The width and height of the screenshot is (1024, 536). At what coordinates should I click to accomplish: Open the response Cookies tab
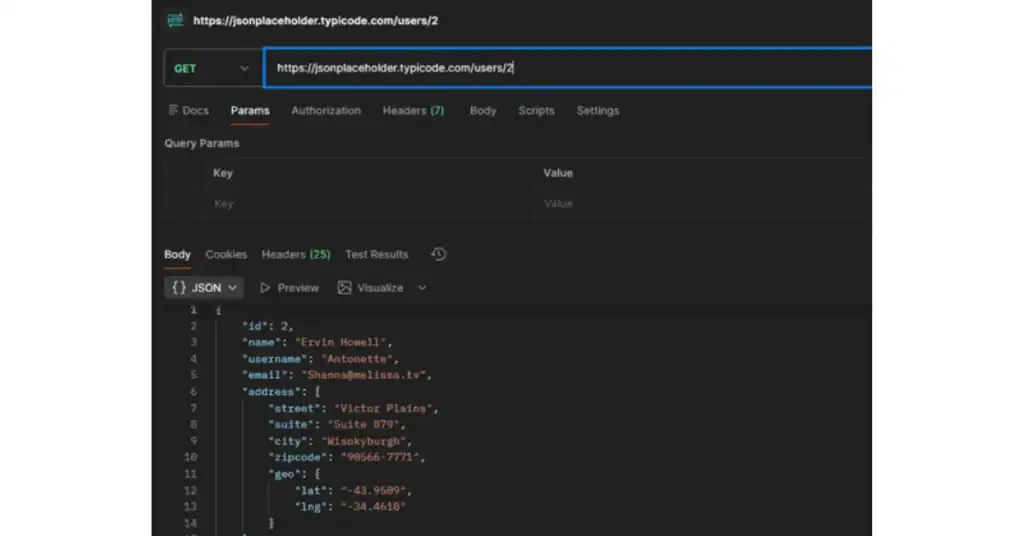(x=226, y=255)
